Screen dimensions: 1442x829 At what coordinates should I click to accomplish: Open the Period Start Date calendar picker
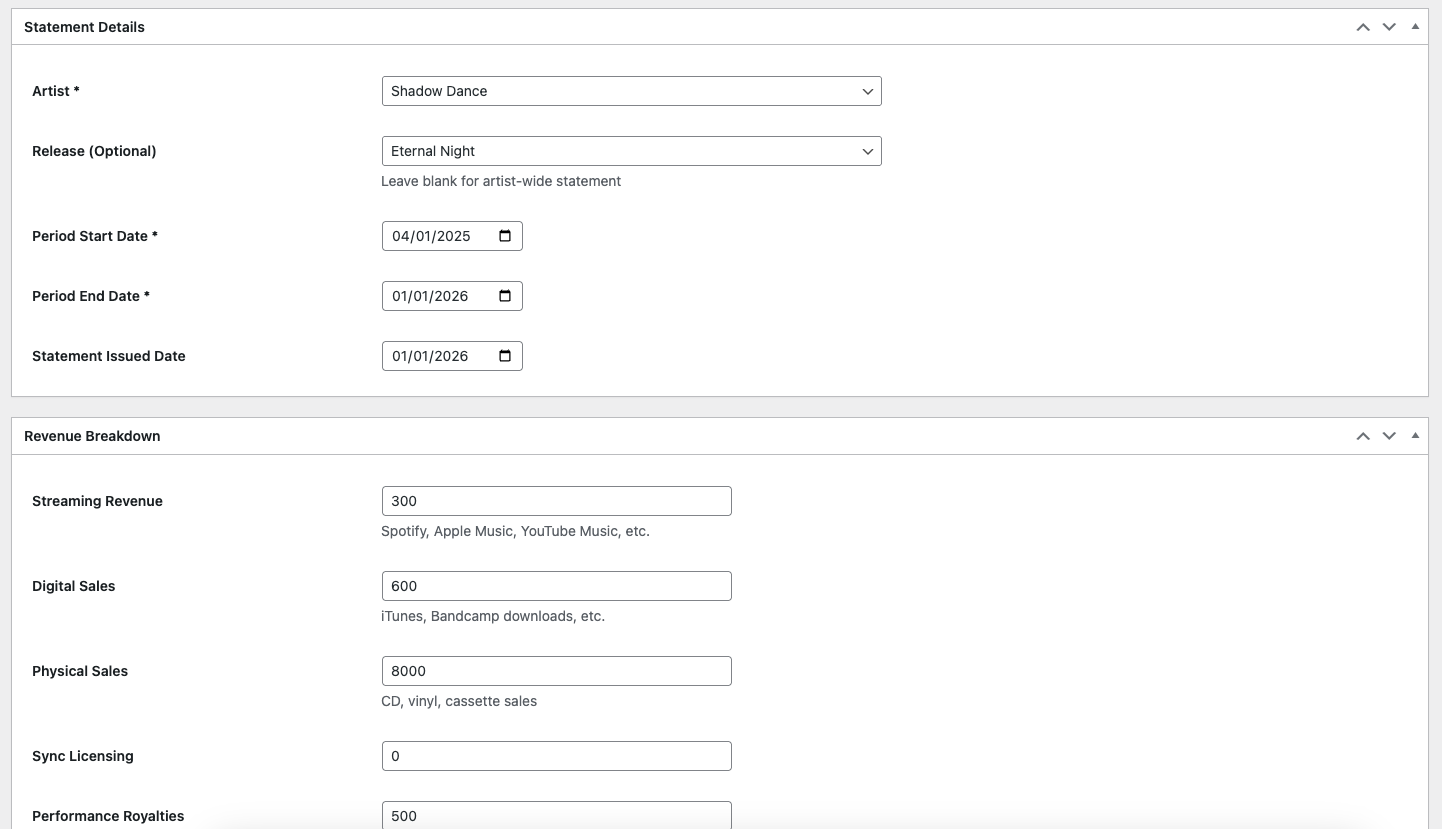point(505,235)
